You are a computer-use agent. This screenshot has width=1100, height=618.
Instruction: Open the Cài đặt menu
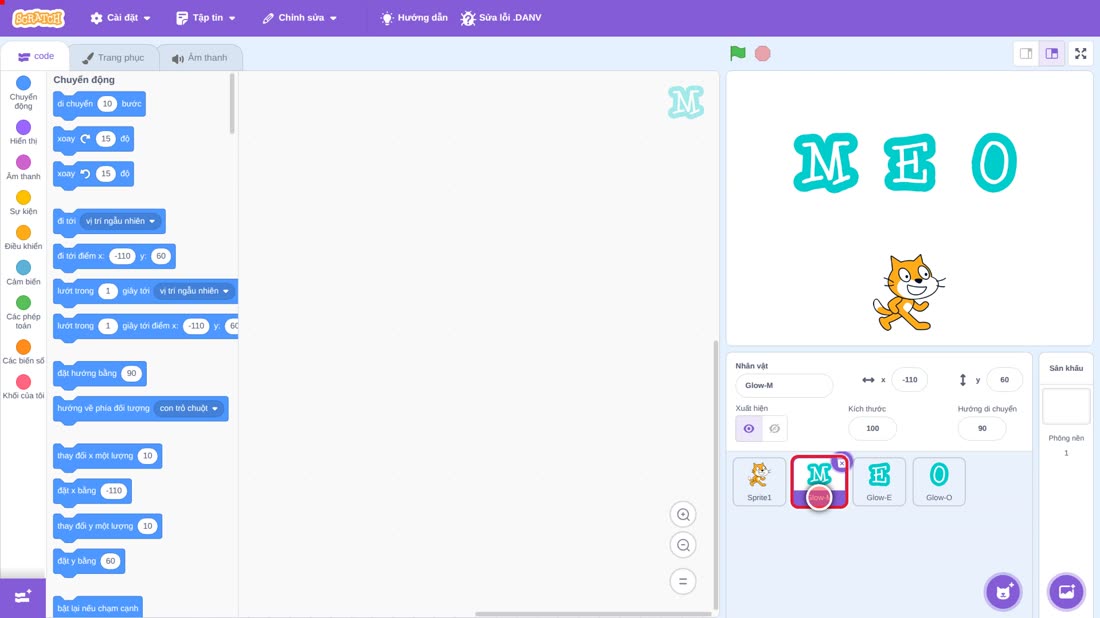point(121,18)
